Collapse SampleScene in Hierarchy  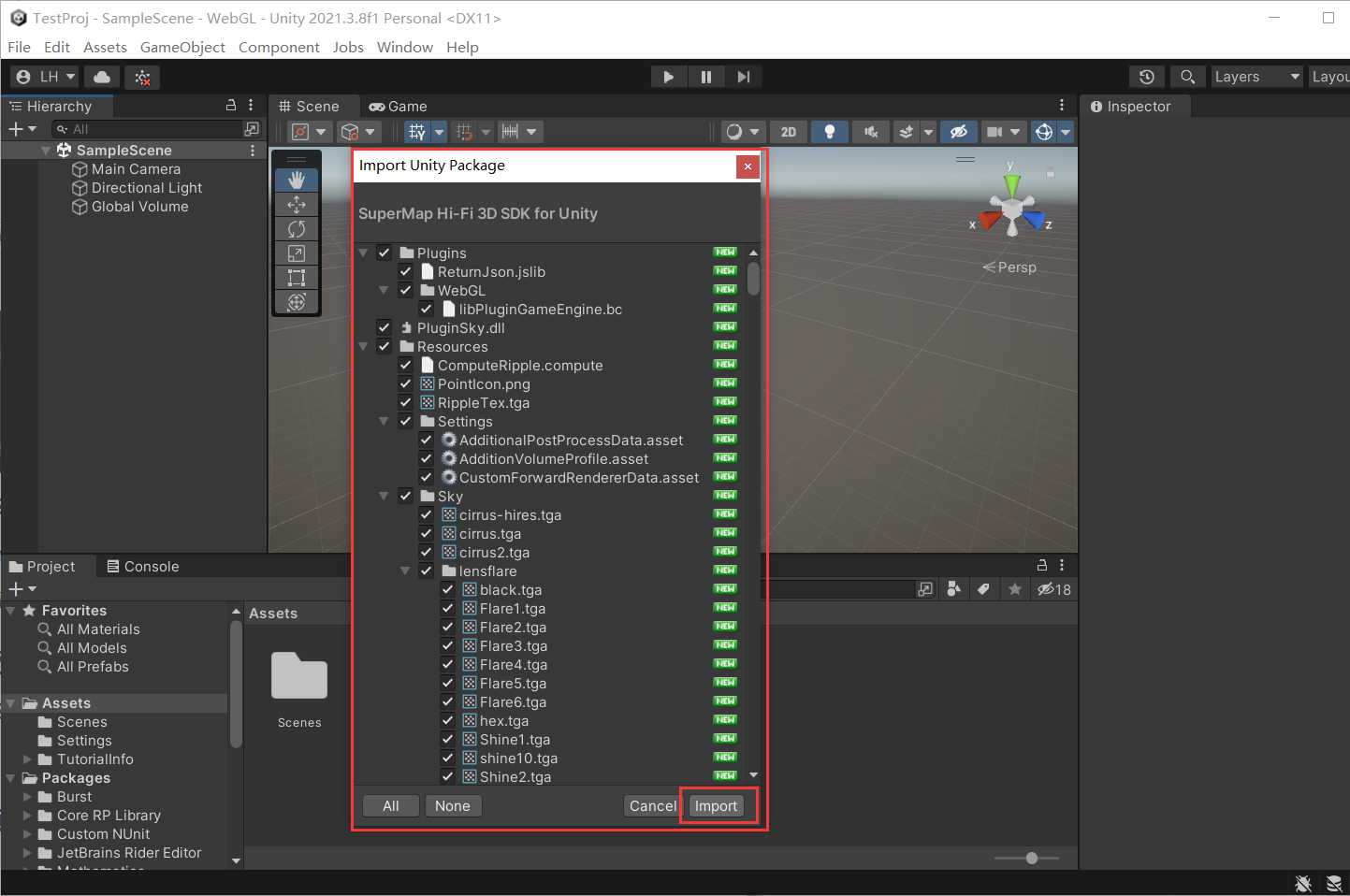pos(46,151)
